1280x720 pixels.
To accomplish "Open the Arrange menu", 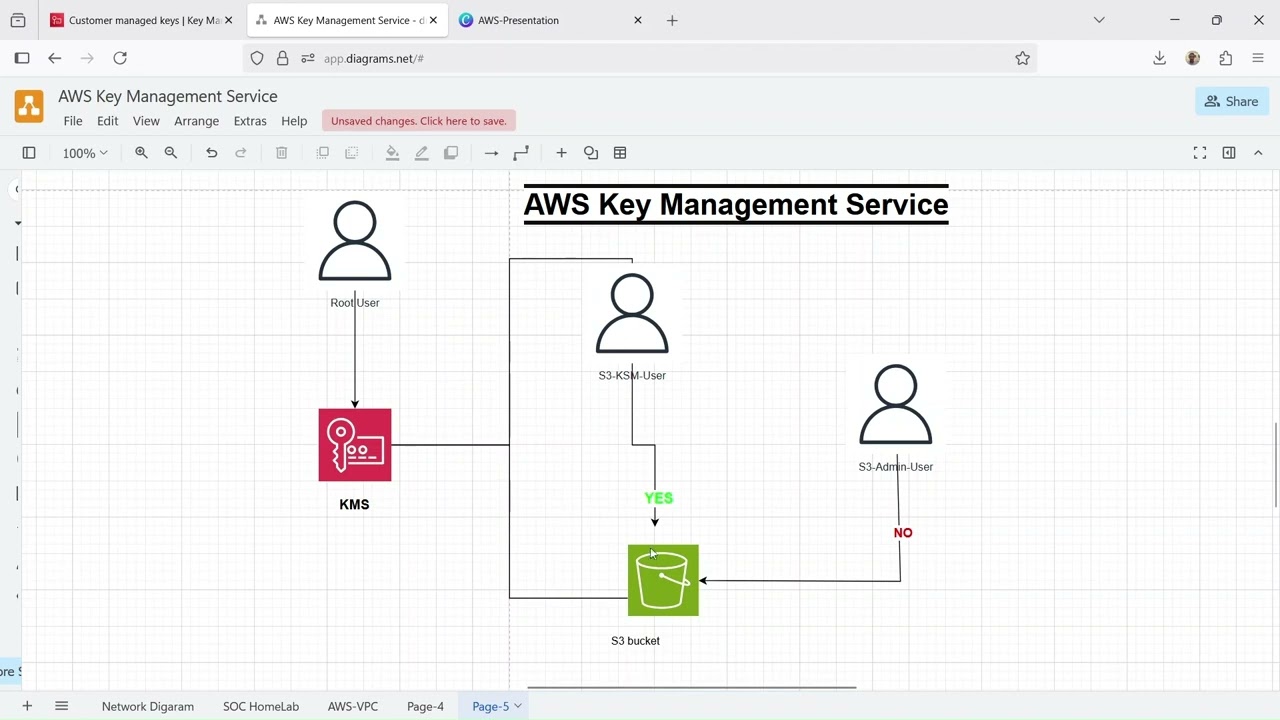I will [x=196, y=121].
